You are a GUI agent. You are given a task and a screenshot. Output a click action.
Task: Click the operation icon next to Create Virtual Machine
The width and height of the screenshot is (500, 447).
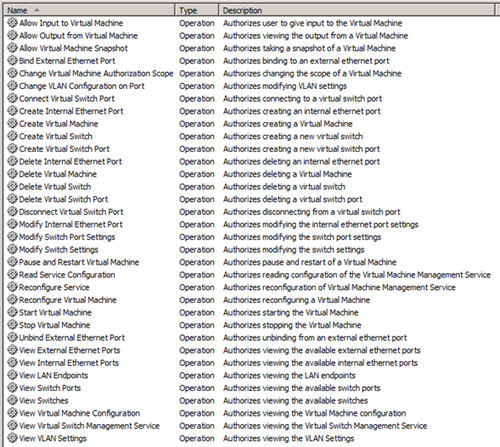click(x=12, y=124)
